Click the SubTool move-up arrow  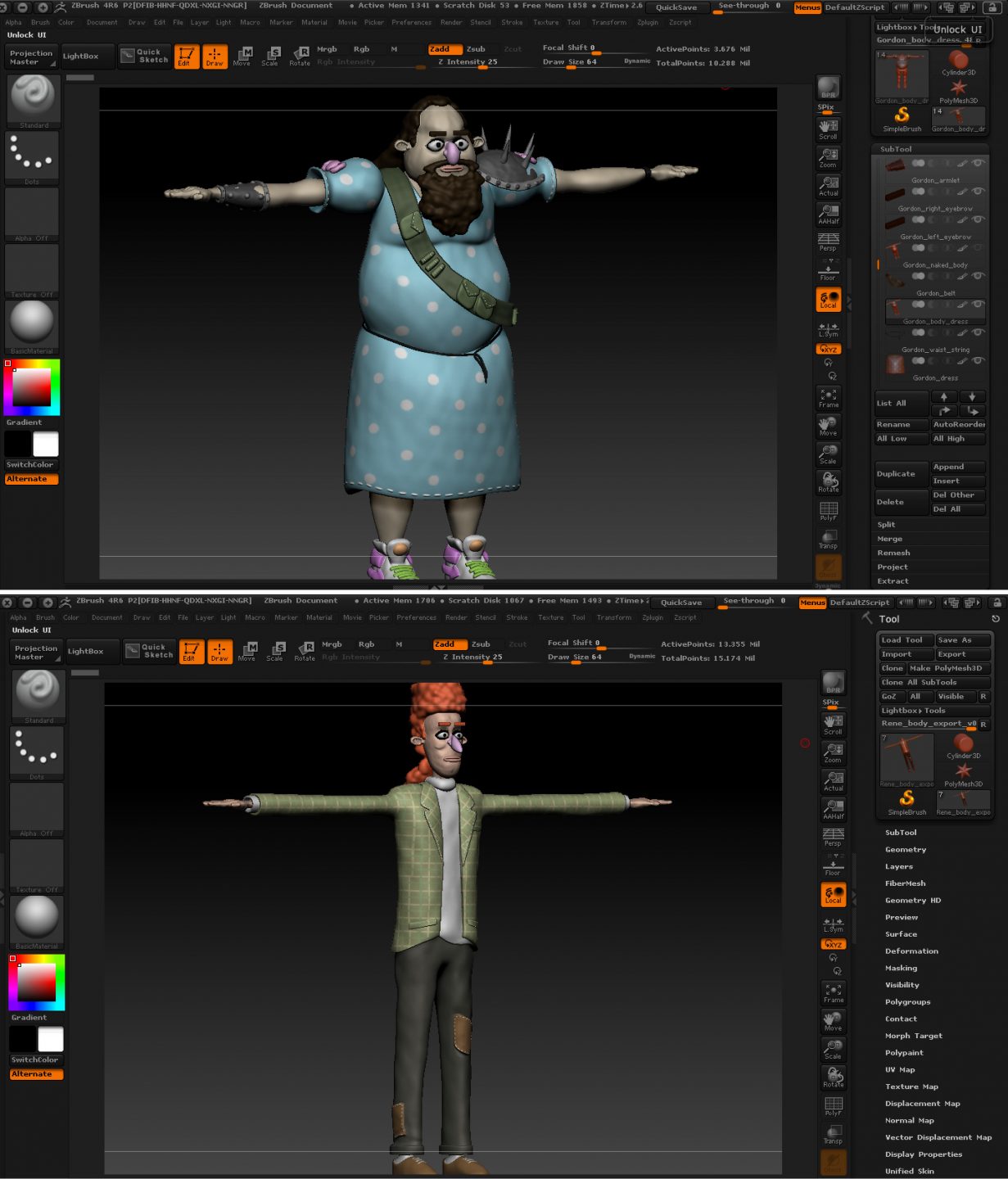pyautogui.click(x=944, y=396)
